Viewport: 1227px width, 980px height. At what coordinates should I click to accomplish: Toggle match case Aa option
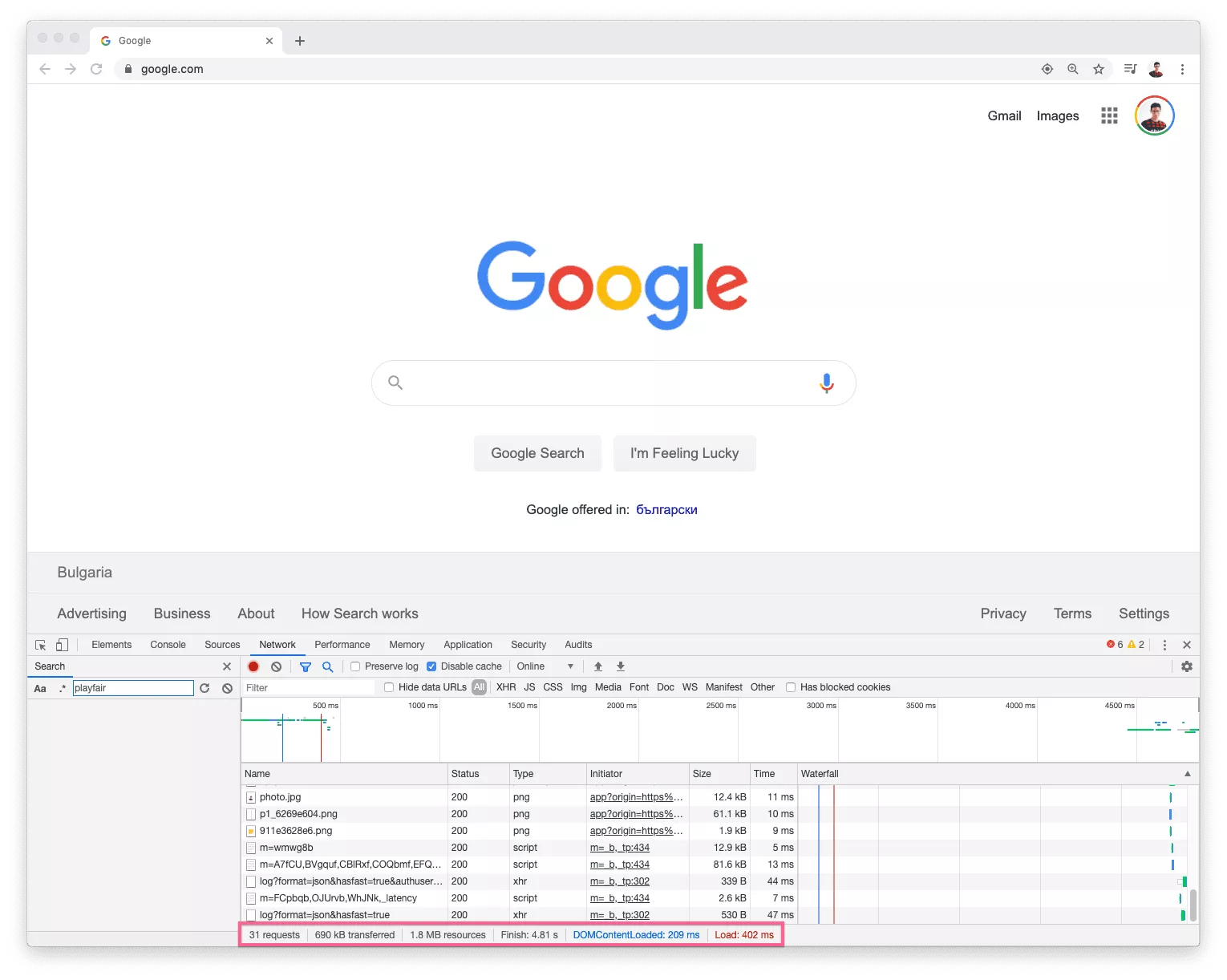(x=40, y=688)
